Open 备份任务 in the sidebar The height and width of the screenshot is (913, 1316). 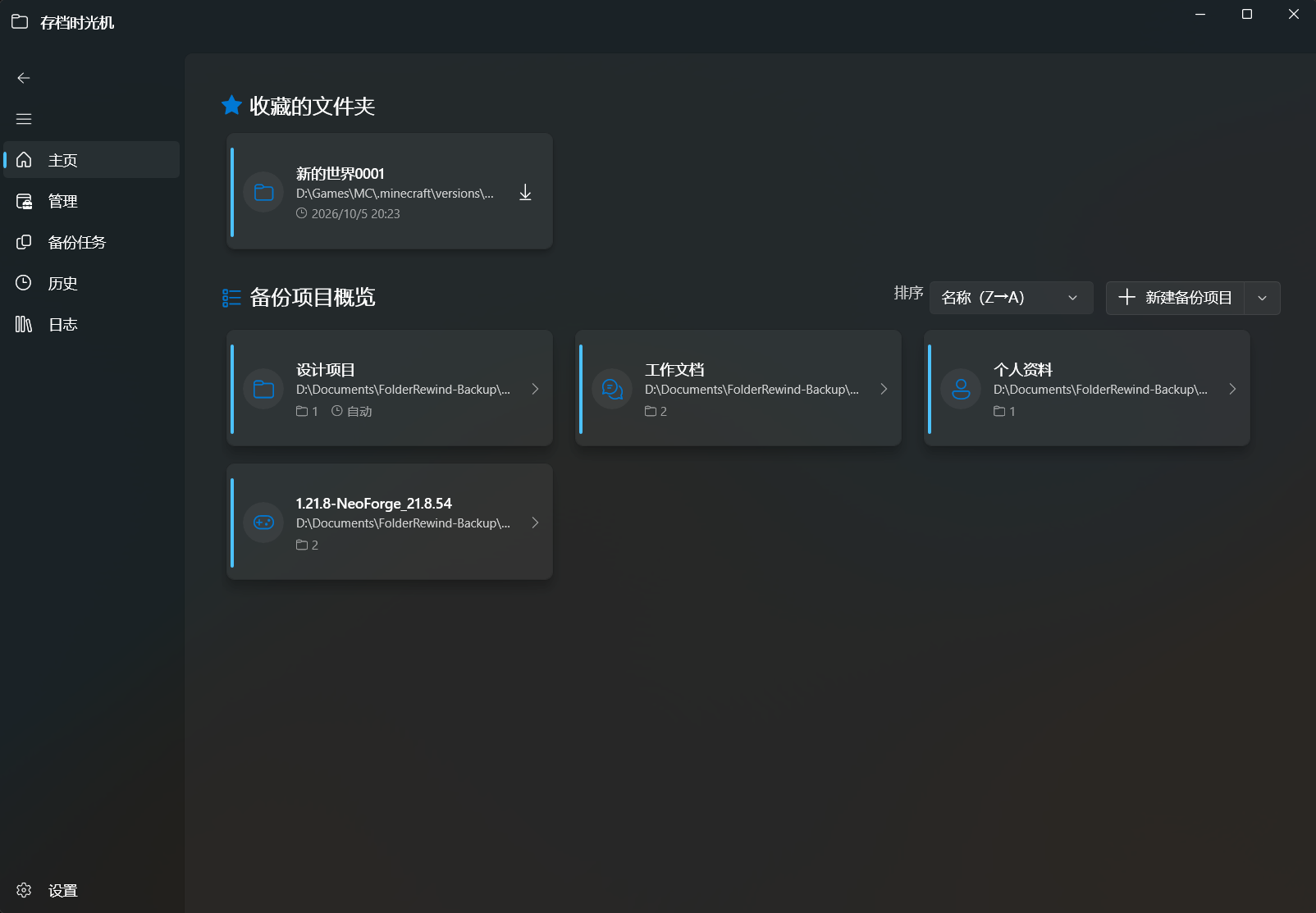(92, 242)
